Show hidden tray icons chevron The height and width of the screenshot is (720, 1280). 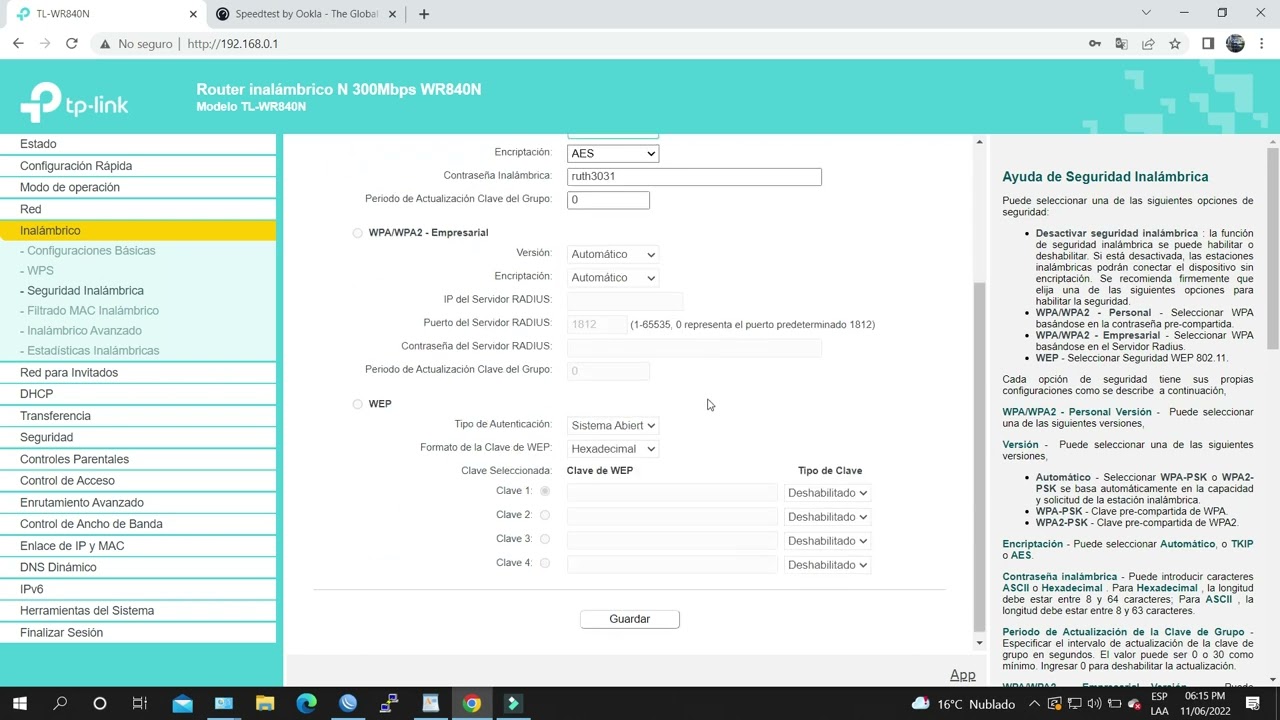pyautogui.click(x=1036, y=703)
